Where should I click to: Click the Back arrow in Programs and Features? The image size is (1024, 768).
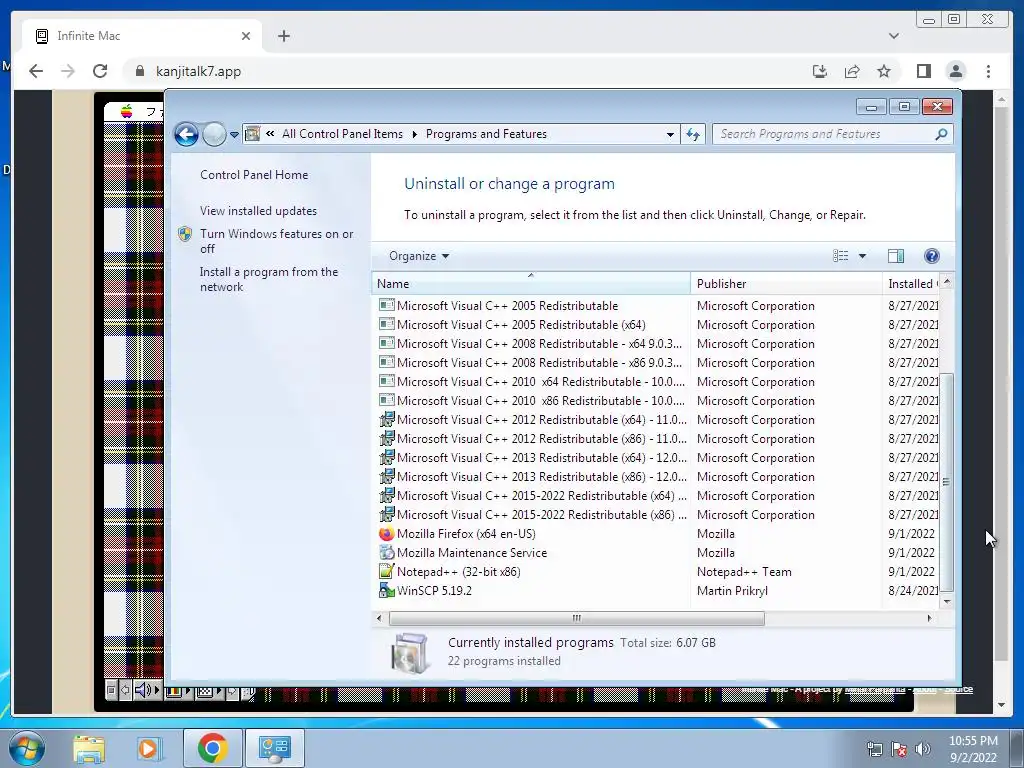pyautogui.click(x=186, y=135)
